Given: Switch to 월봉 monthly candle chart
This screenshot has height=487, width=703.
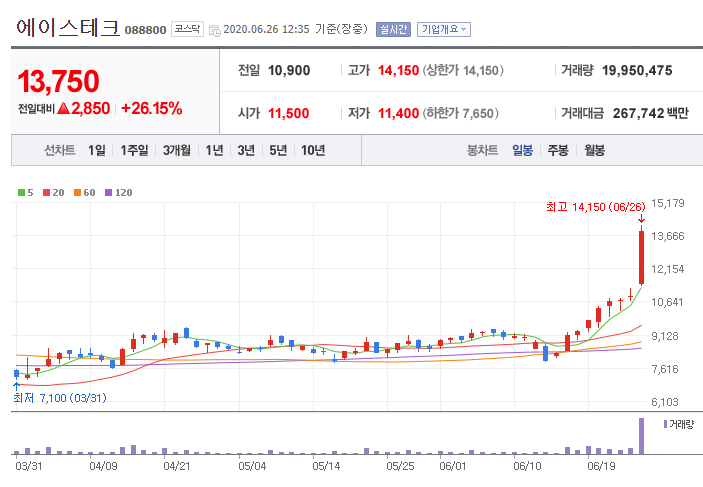Looking at the screenshot, I should coord(595,150).
